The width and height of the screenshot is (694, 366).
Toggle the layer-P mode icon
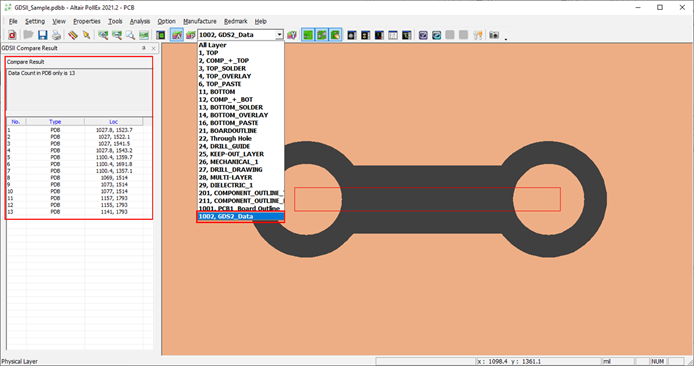click(191, 35)
